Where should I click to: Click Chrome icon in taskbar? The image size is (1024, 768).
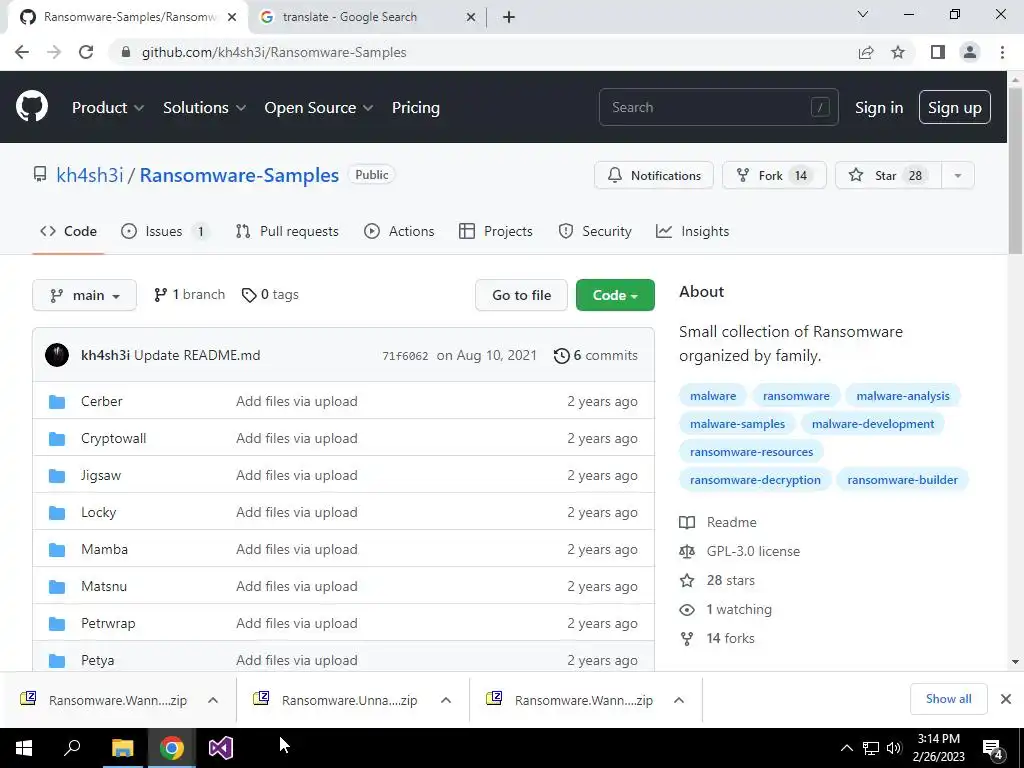click(172, 748)
